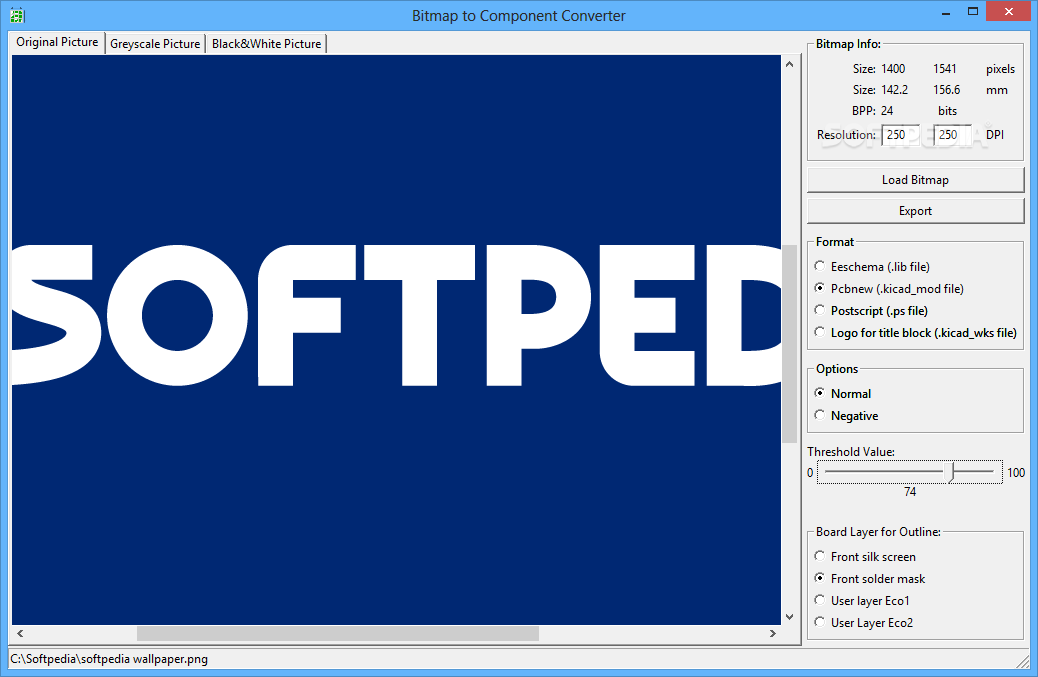The height and width of the screenshot is (677, 1038).
Task: Click the horizontal scrollbar left arrow
Action: [x=21, y=633]
